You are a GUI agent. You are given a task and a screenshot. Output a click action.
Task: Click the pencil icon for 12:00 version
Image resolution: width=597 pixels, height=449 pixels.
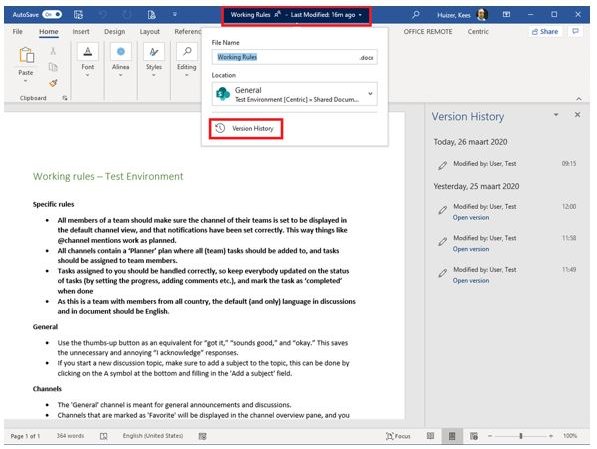pos(442,210)
